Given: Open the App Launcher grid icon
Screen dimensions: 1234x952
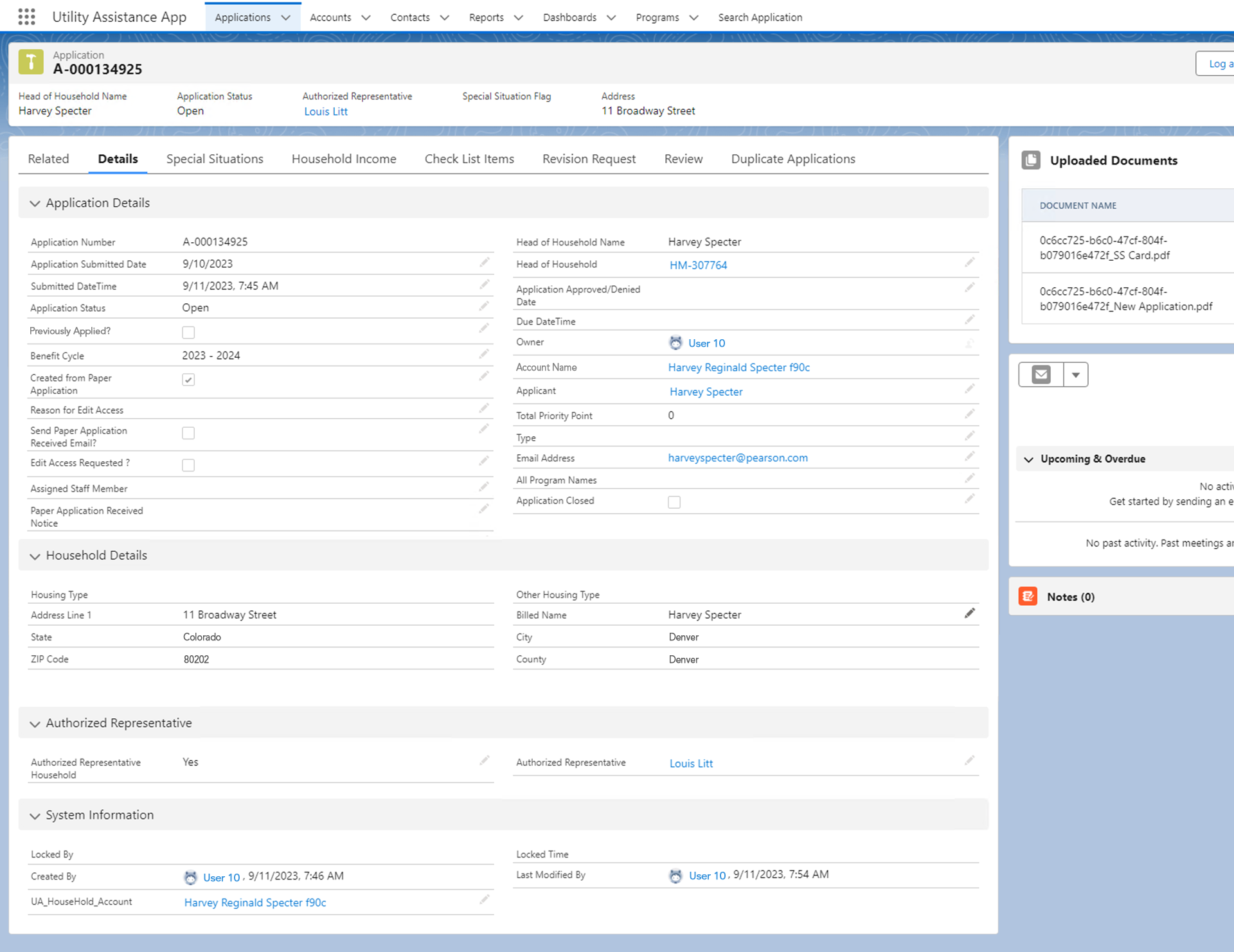Looking at the screenshot, I should [26, 17].
